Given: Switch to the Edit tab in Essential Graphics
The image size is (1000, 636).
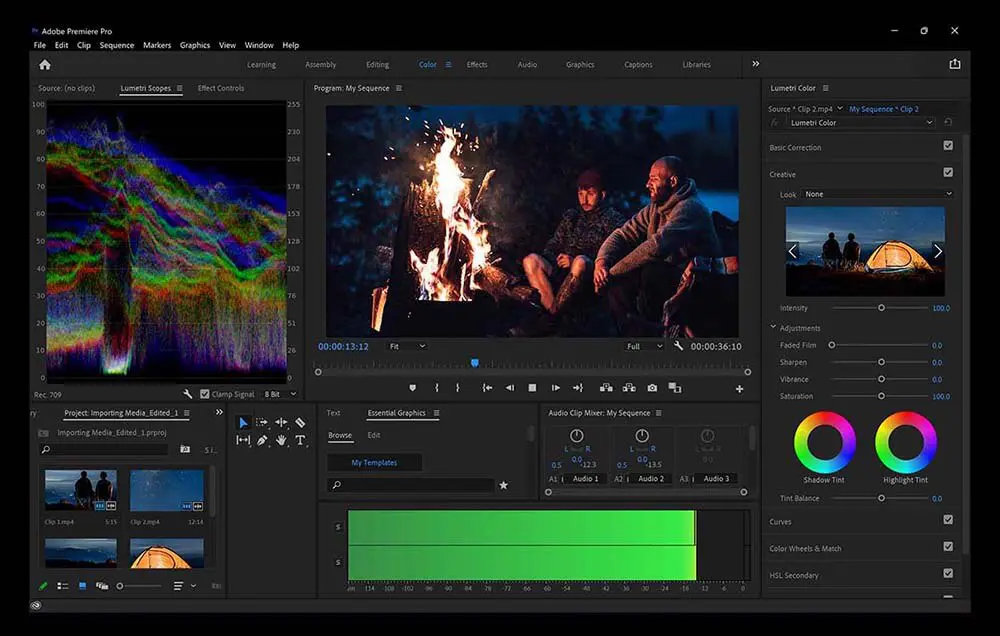Looking at the screenshot, I should [374, 435].
